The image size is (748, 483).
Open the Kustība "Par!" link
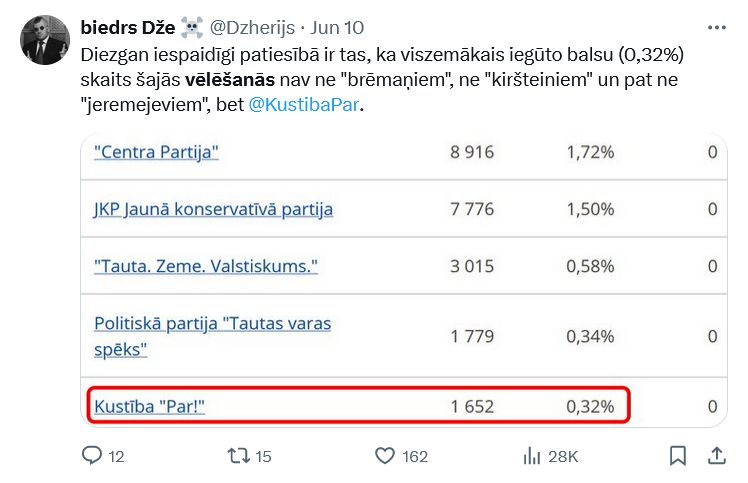[156, 406]
